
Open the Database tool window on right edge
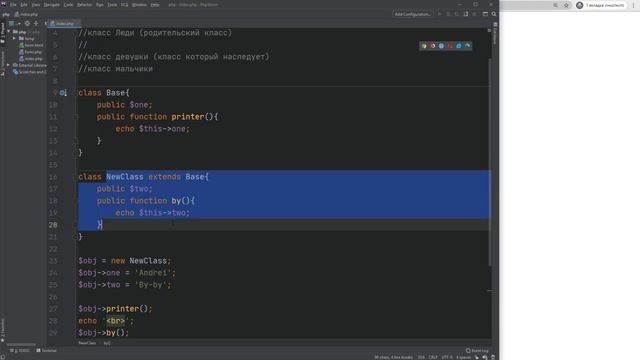click(x=495, y=34)
